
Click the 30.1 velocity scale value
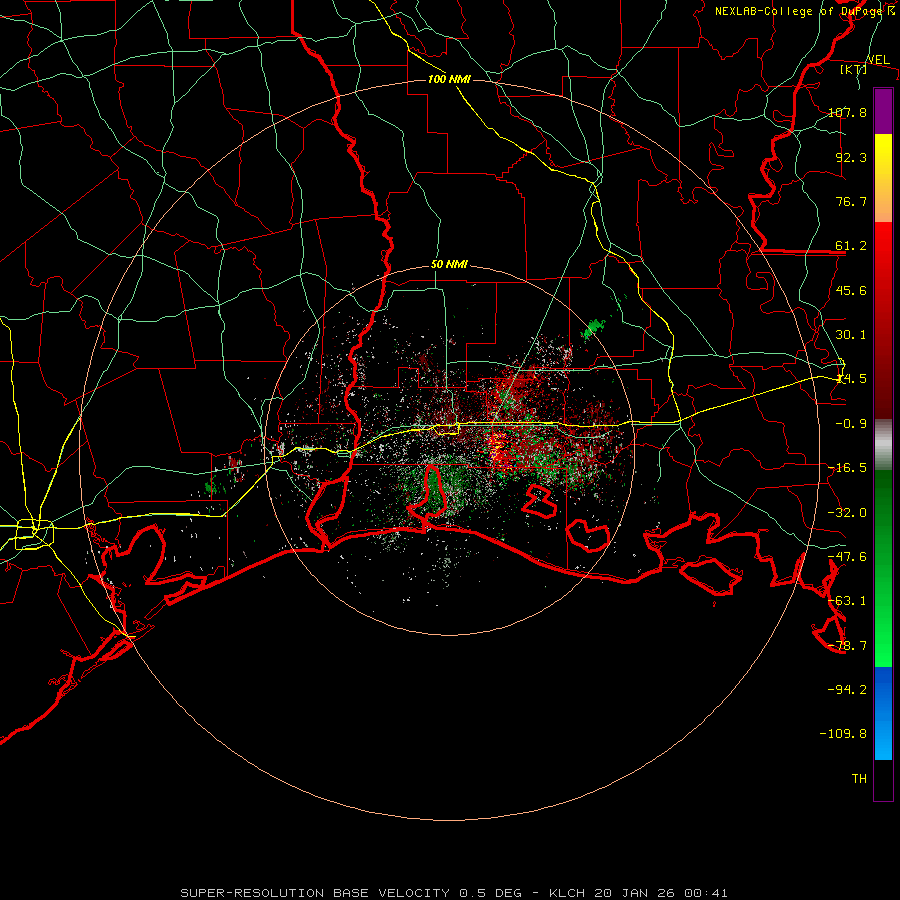pos(851,335)
